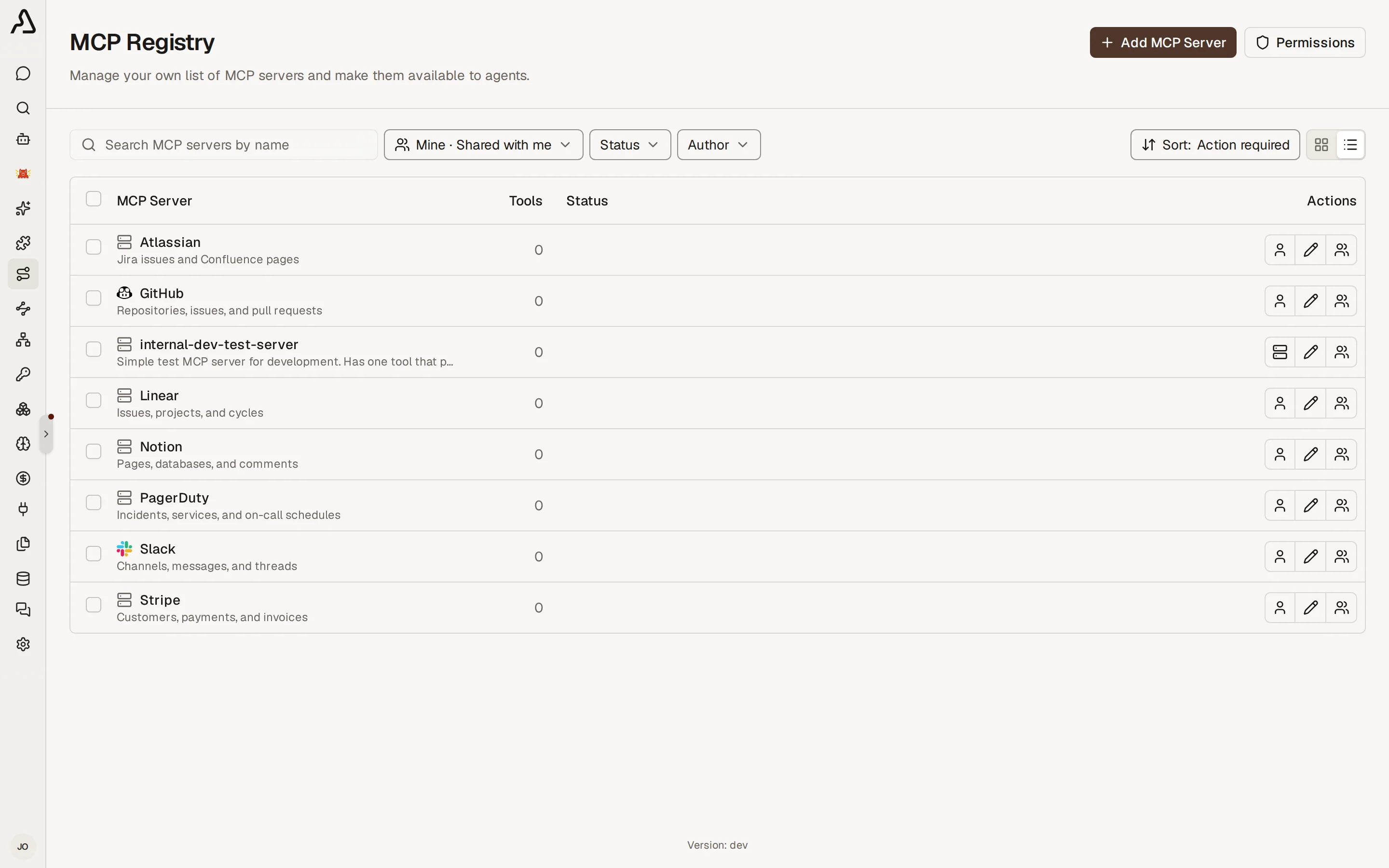Click the edit pencil for GitHub
This screenshot has width=1389, height=868.
point(1310,301)
